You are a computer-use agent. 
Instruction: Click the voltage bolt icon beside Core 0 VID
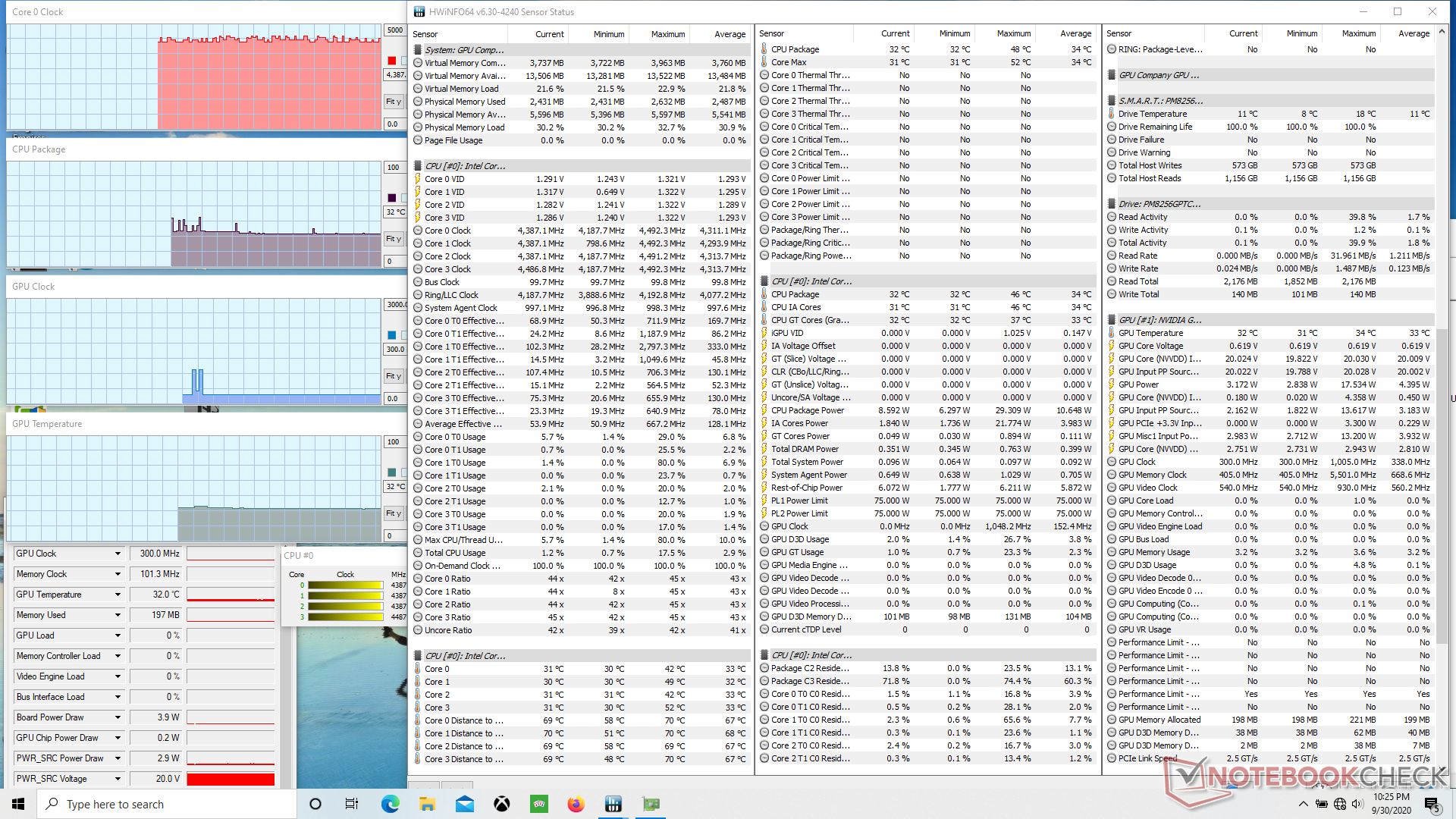[417, 180]
